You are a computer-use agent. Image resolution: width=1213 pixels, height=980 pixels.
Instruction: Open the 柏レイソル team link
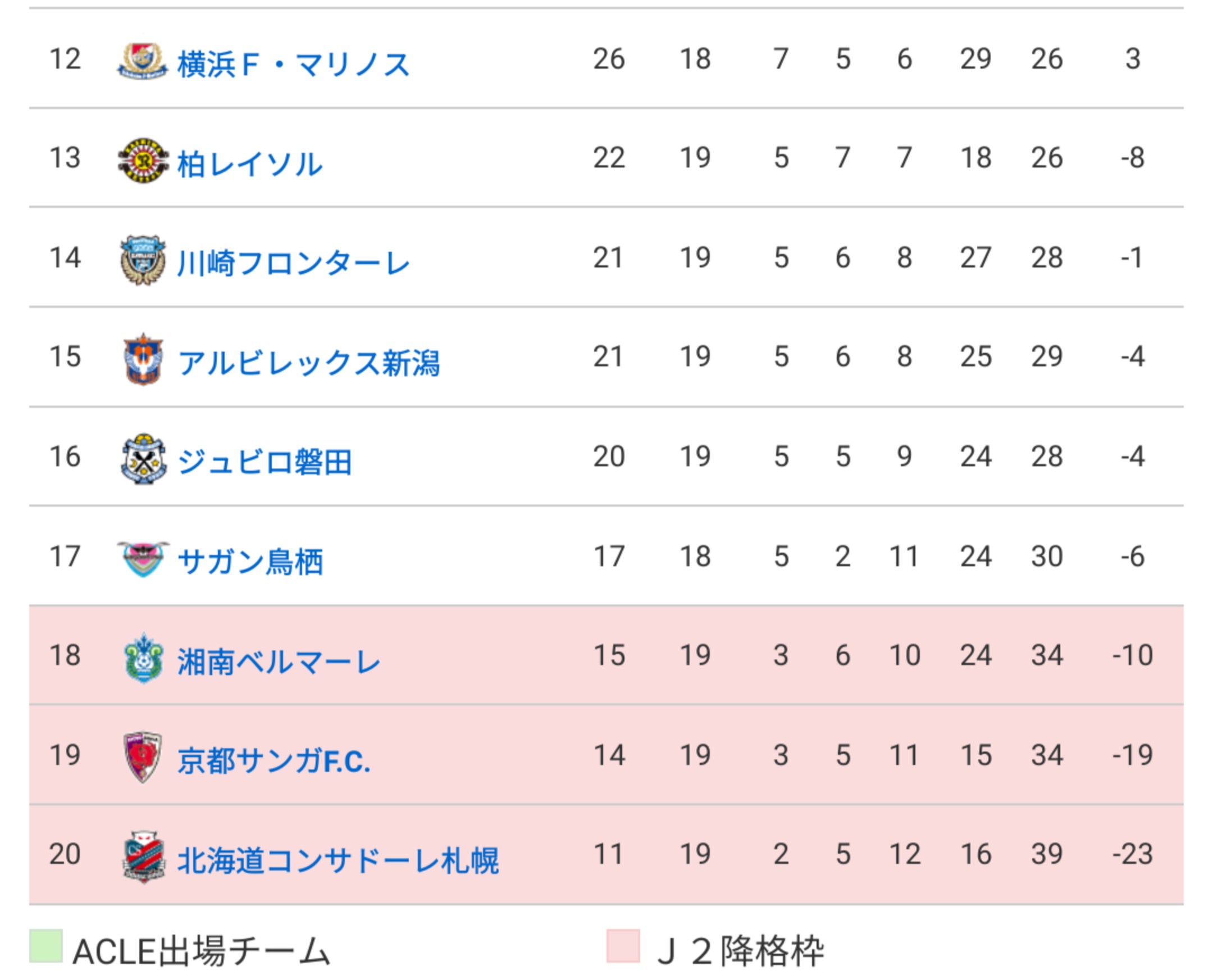(250, 164)
